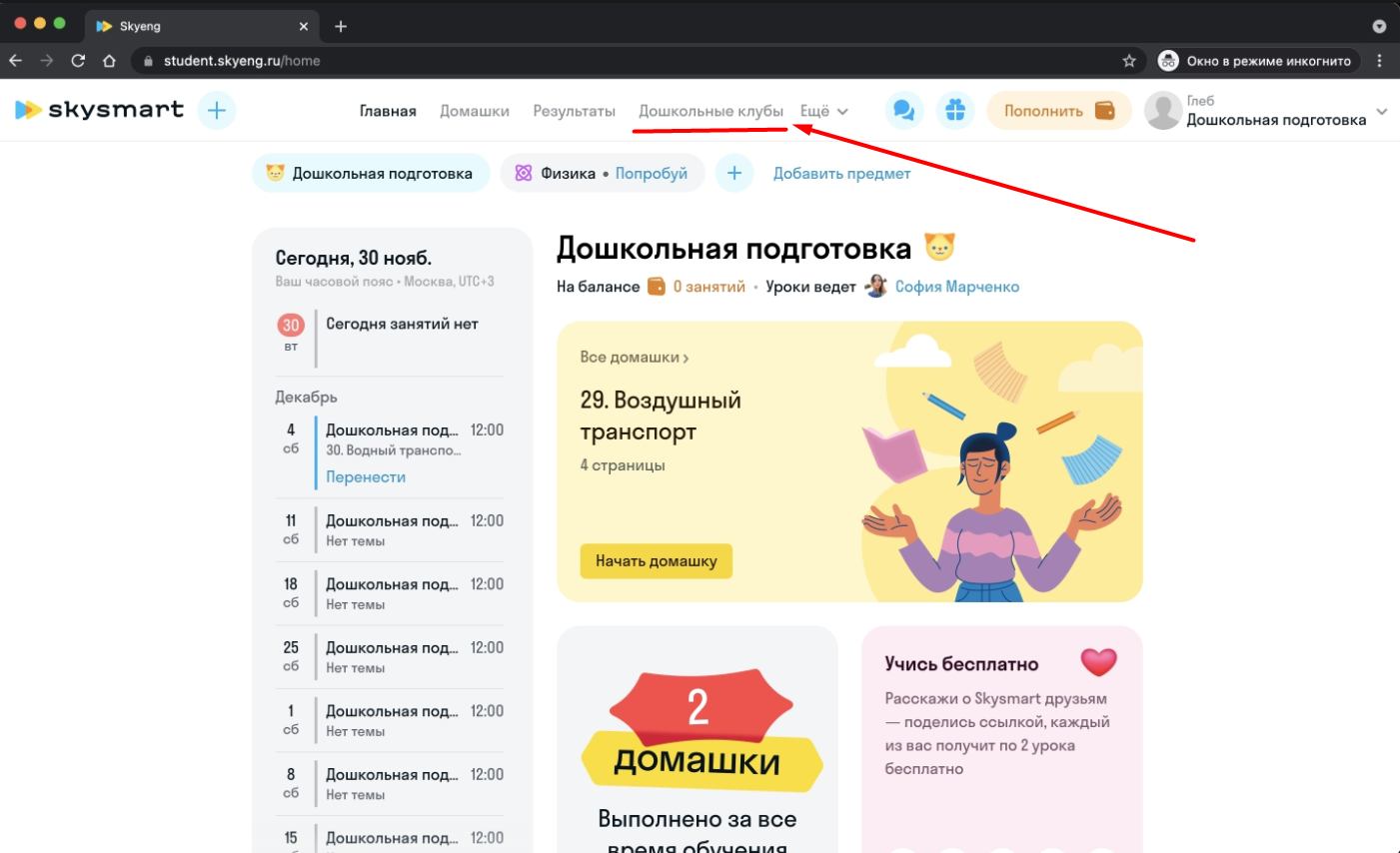Click the heart icon on Учись бесплатно card
Image resolution: width=1400 pixels, height=853 pixels.
coord(1098,661)
